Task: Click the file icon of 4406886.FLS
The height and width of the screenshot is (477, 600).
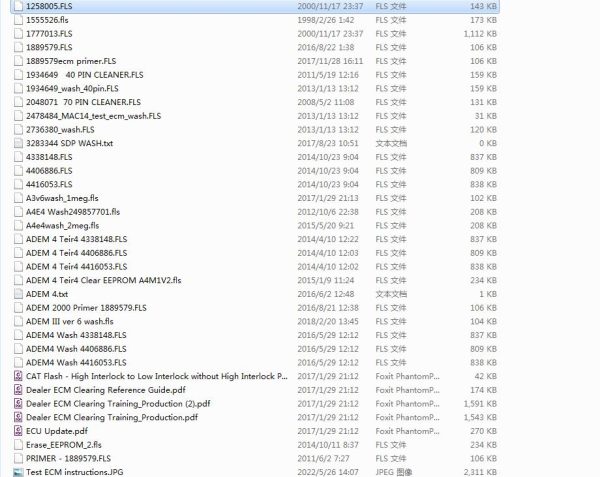Action: click(x=18, y=171)
